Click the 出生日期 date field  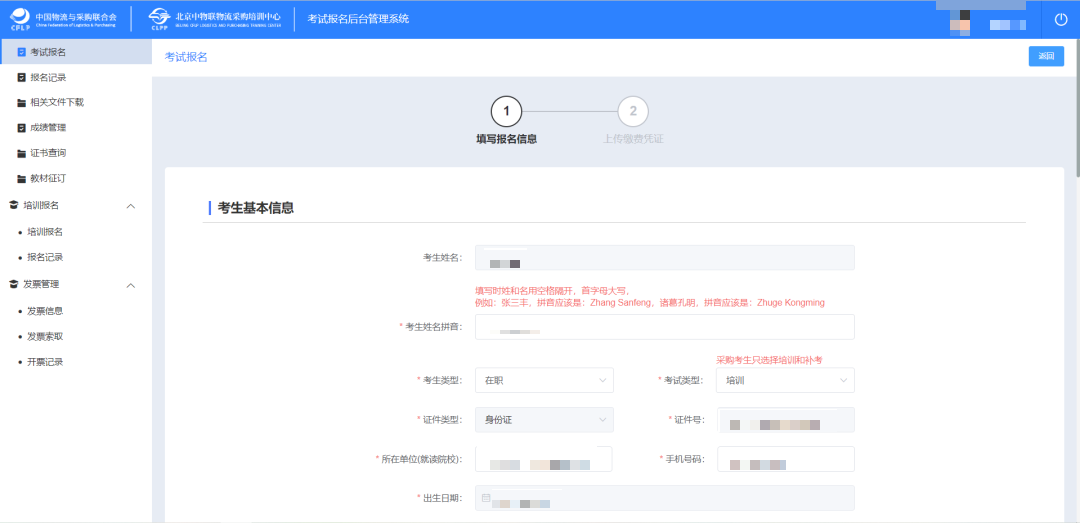tap(665, 498)
